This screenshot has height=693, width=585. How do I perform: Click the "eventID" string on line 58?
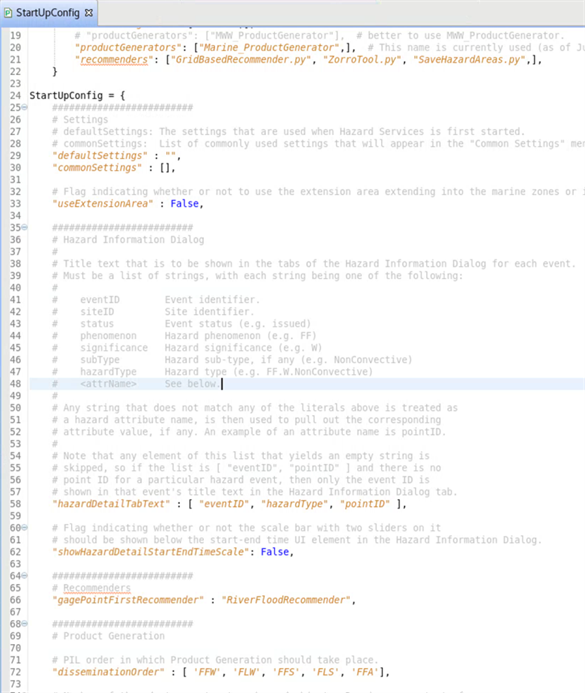(224, 504)
